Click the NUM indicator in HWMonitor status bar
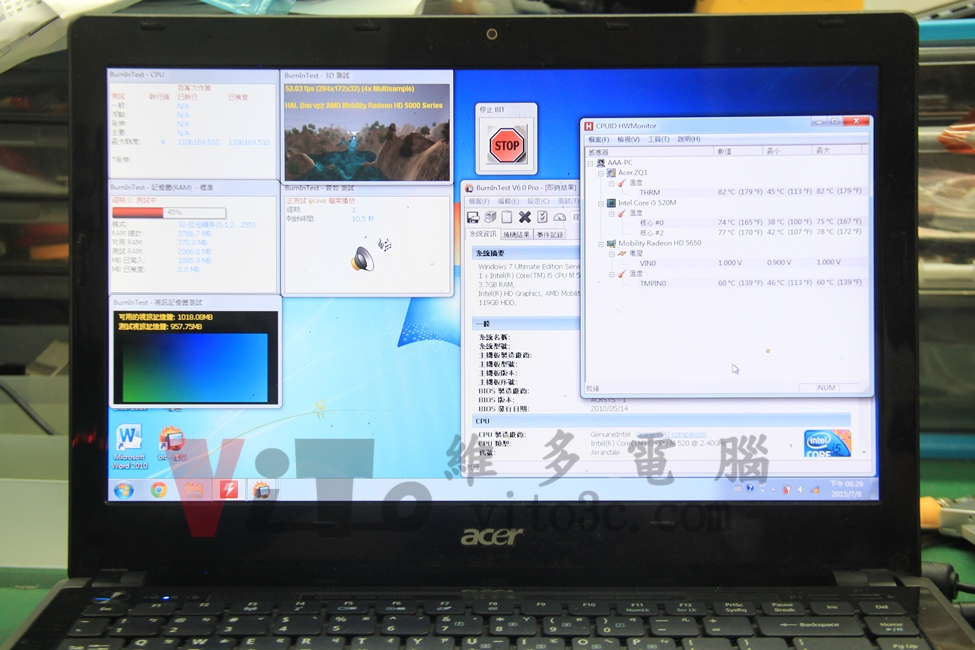This screenshot has width=975, height=650. [x=826, y=388]
